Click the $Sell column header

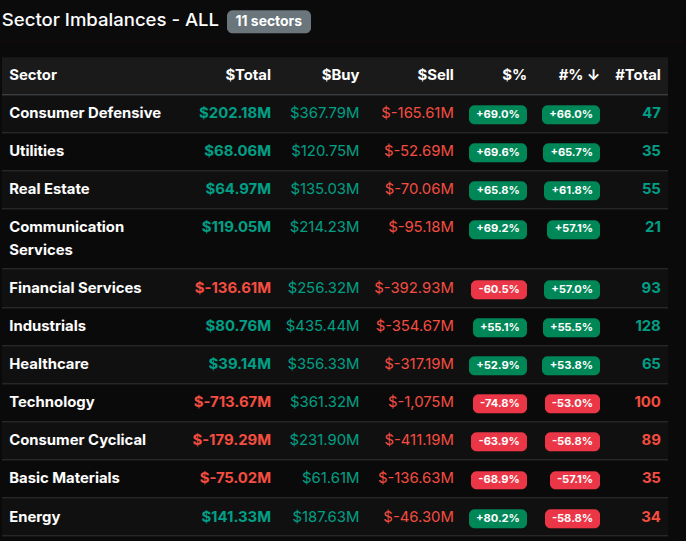click(435, 75)
